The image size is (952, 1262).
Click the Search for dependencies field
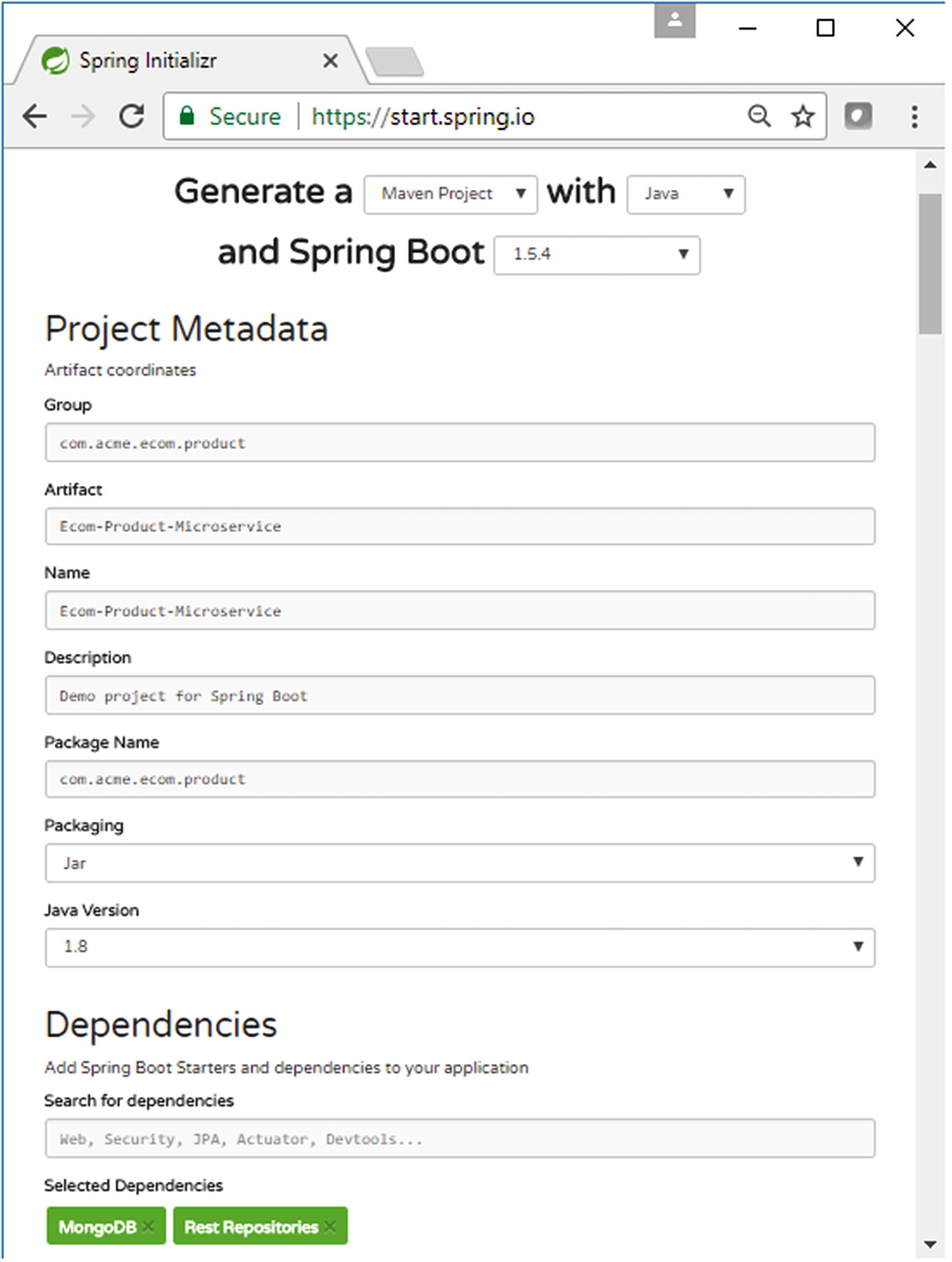460,1138
